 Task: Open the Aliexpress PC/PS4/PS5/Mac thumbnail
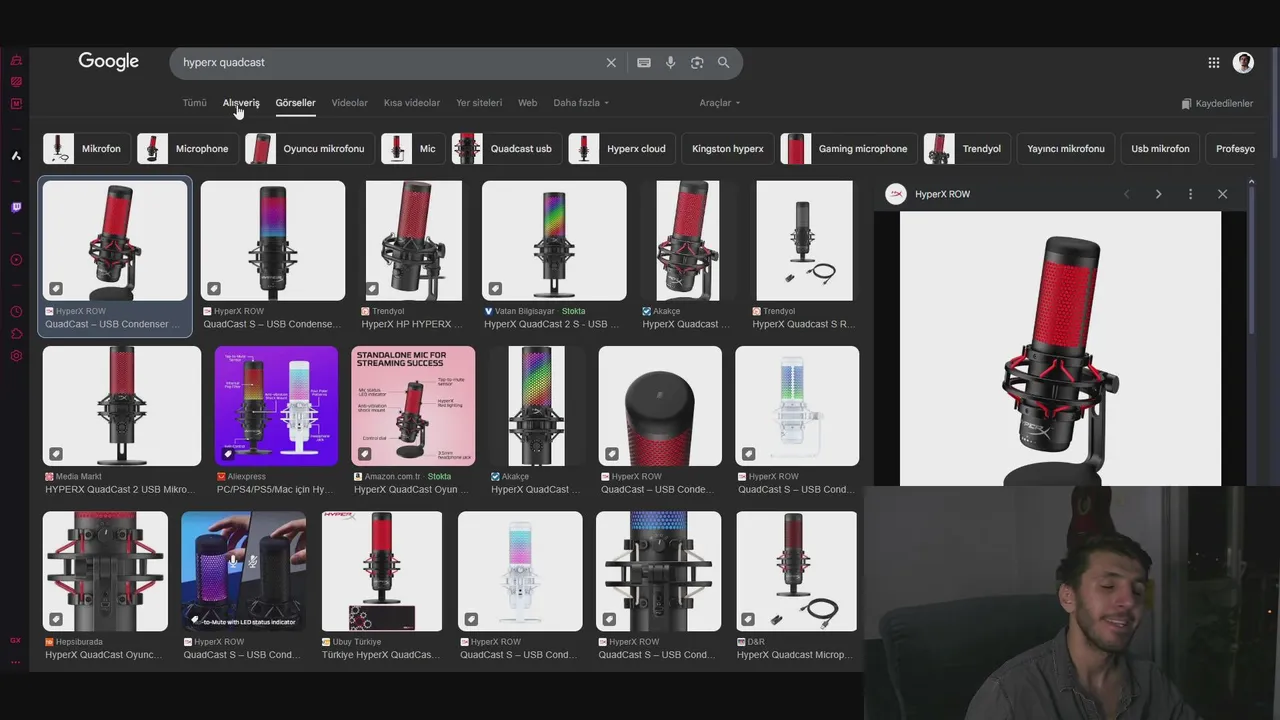(x=277, y=406)
